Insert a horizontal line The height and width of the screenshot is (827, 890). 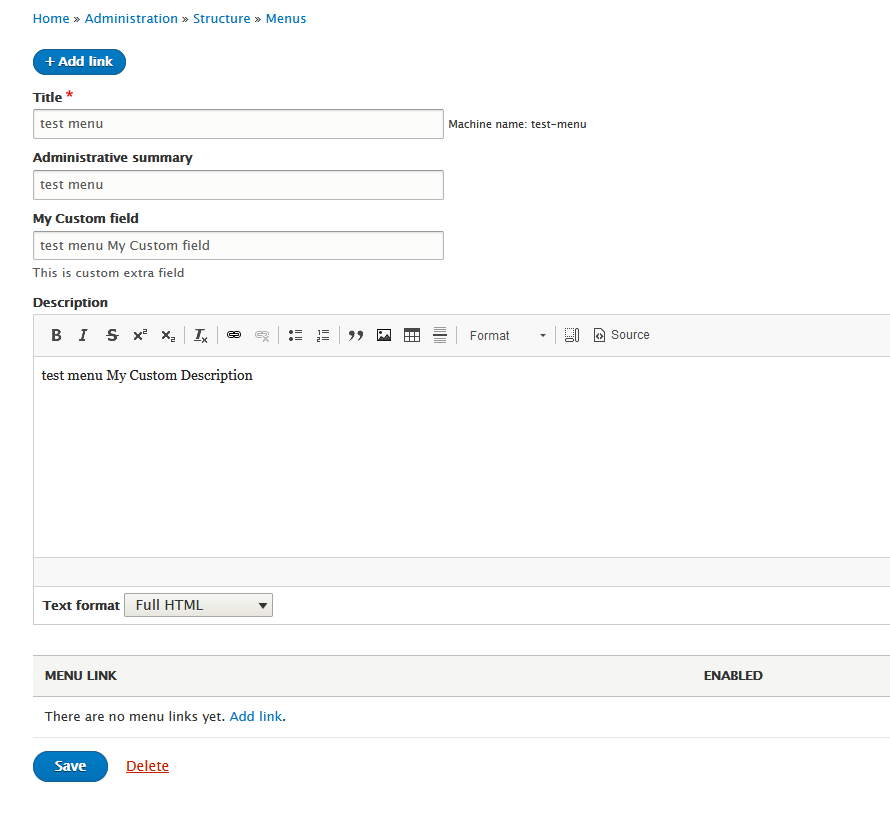pos(440,336)
